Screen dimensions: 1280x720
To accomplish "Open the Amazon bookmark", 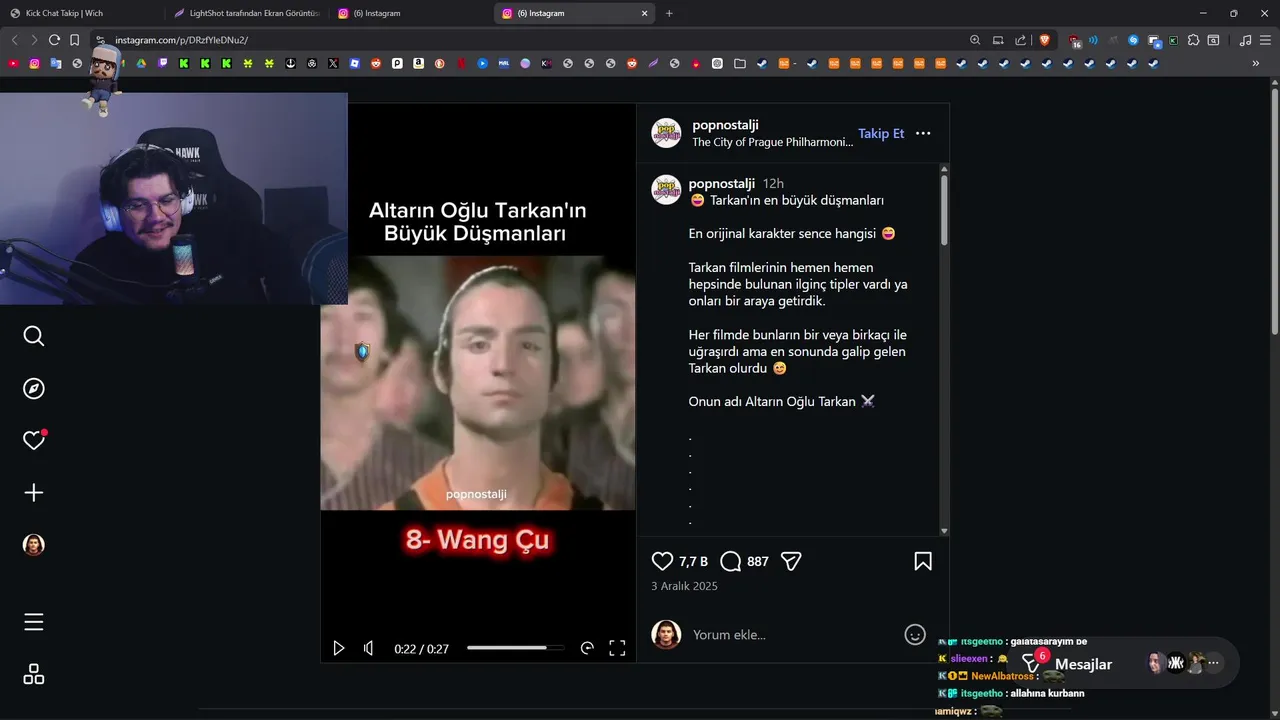I will [x=418, y=63].
